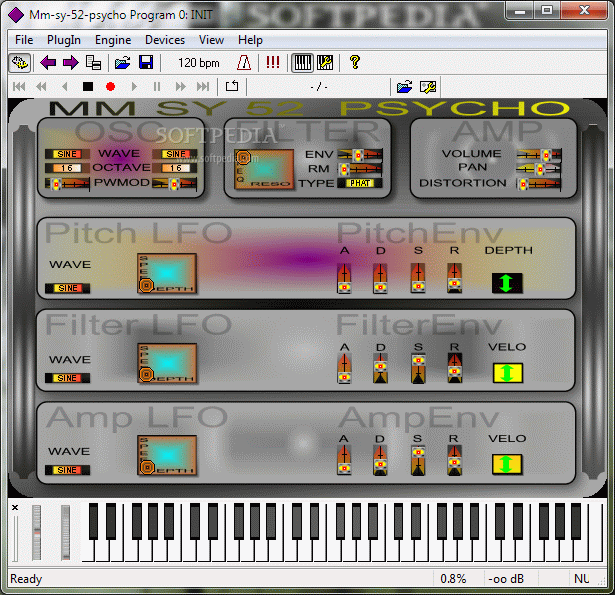Click the filter FEQ/RESO XY pad
Image resolution: width=615 pixels, height=595 pixels.
point(264,169)
